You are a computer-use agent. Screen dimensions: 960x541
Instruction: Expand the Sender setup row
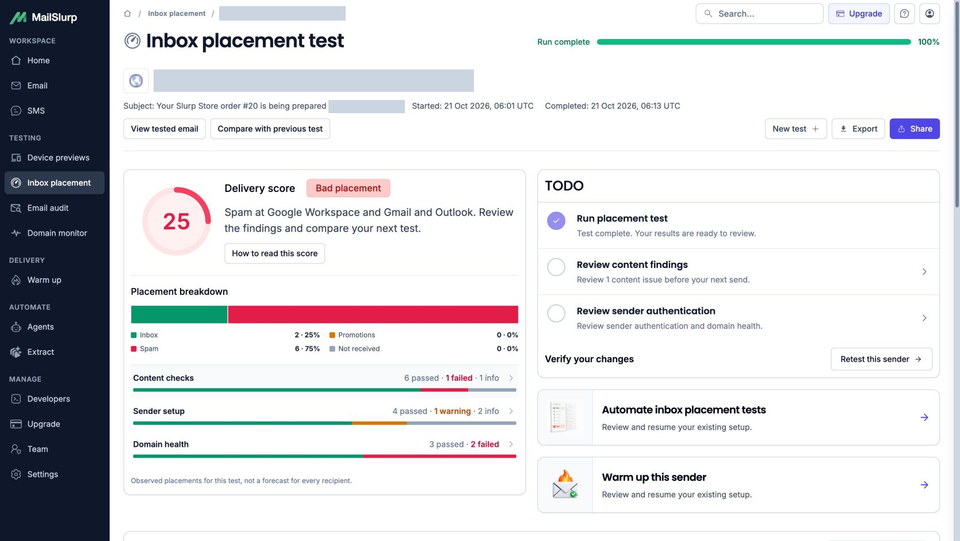324,414
